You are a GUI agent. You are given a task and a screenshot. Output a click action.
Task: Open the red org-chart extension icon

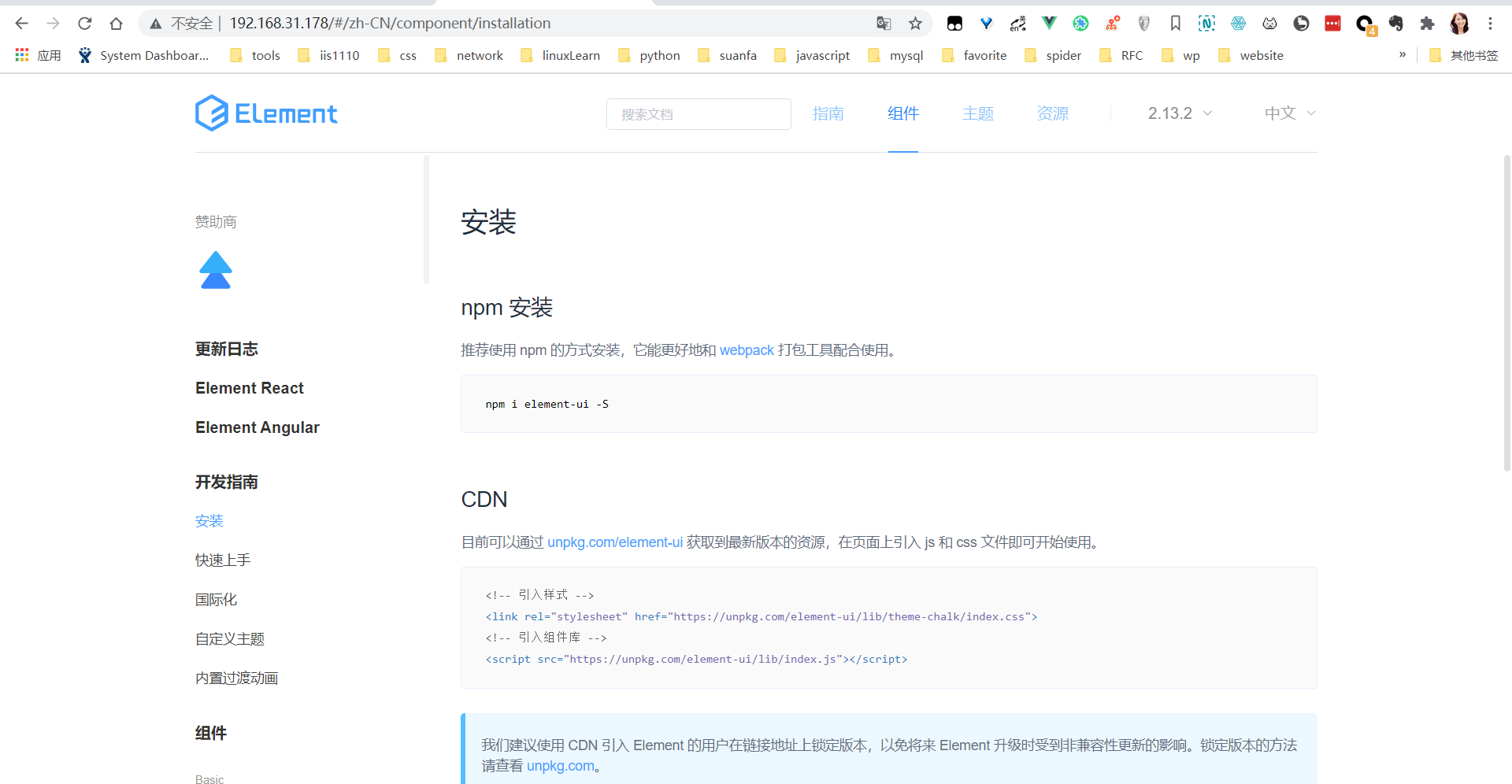(x=1112, y=24)
